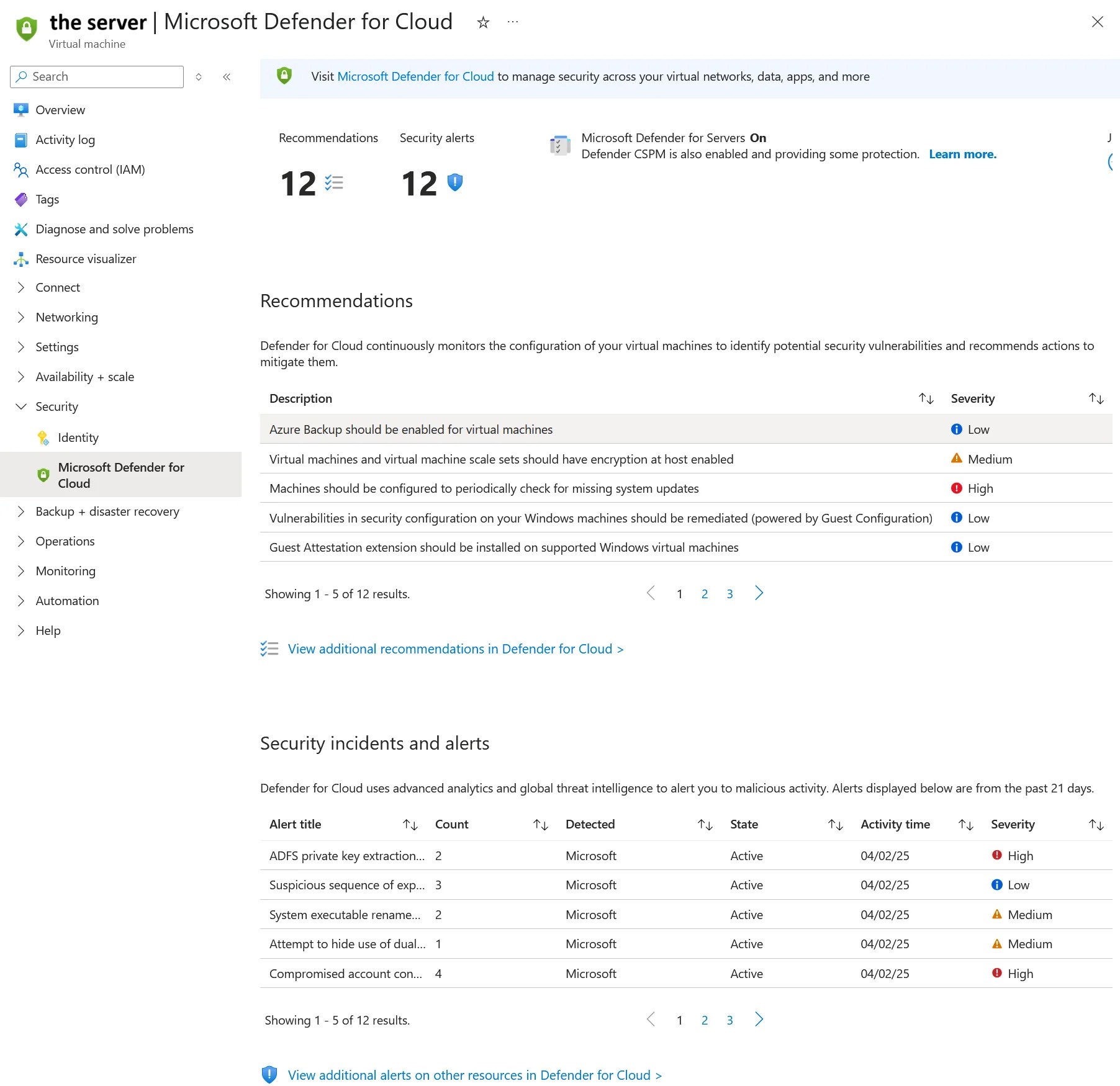Sort alerts by Activity time
Screen dimensions: 1120x1086
966,825
